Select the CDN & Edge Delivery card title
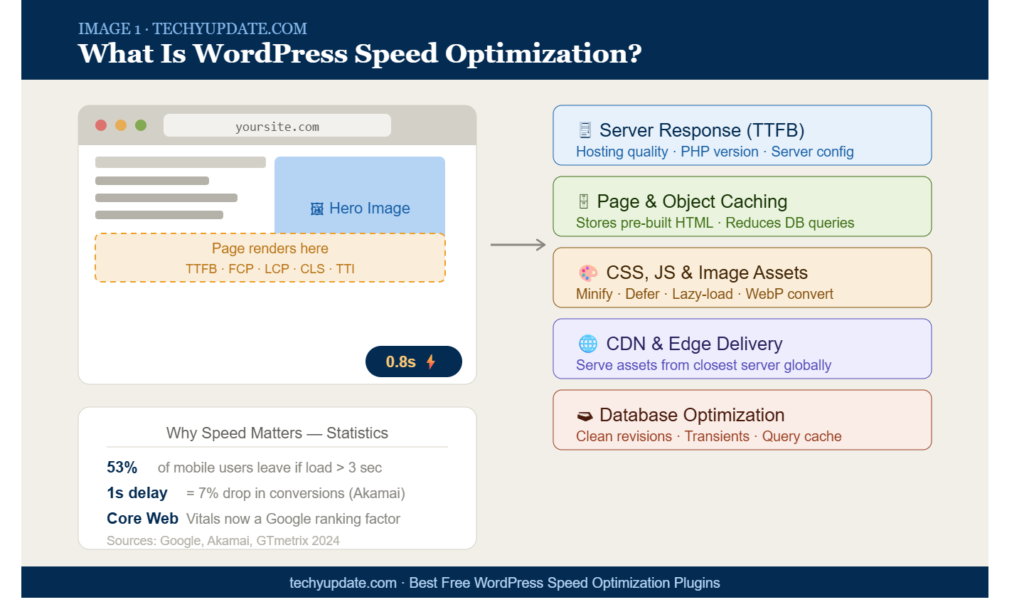Viewport: 1024px width, 612px height. click(x=694, y=344)
